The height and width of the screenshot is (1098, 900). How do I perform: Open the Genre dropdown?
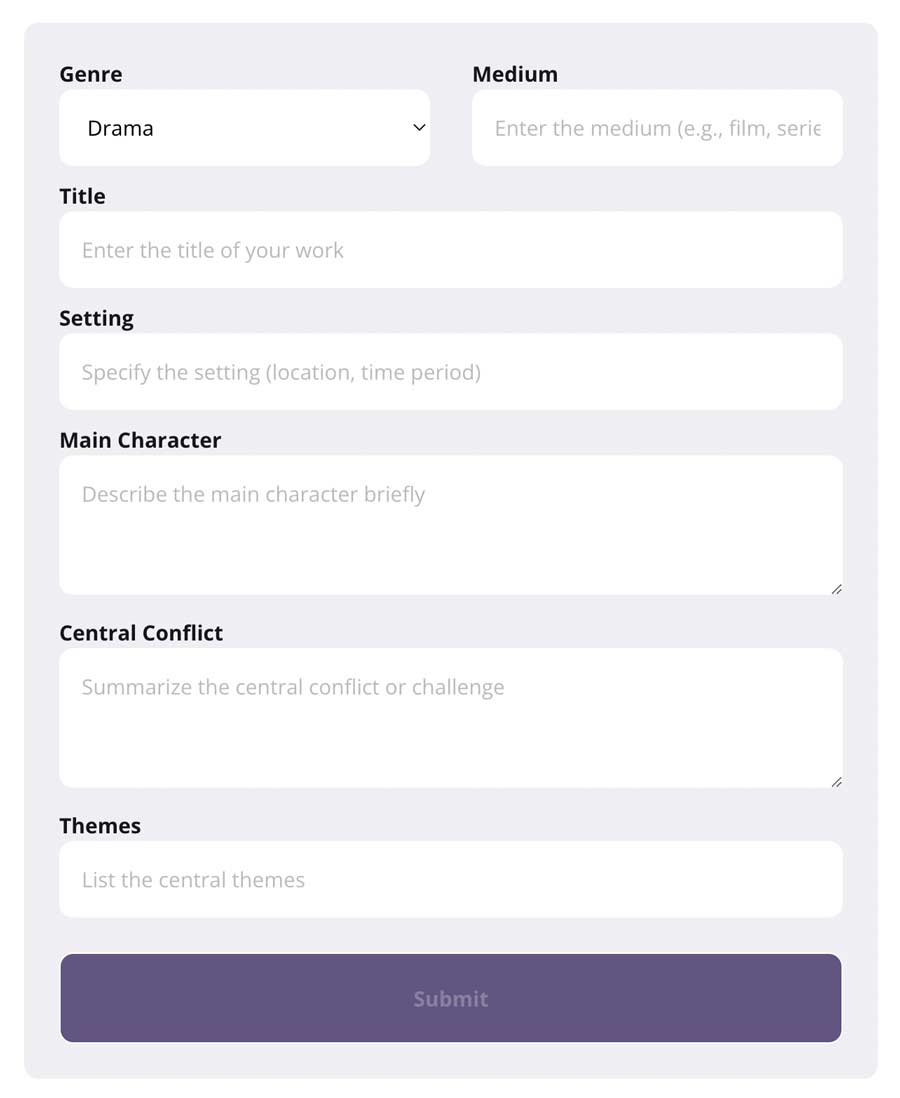point(244,128)
